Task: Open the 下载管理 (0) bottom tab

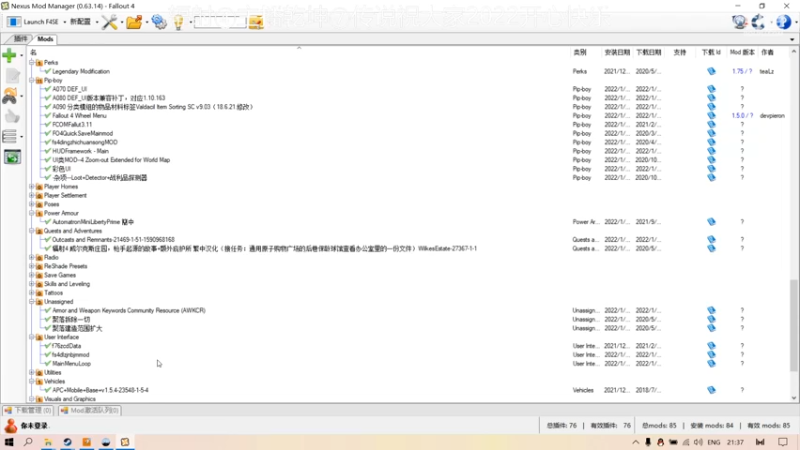Action: 28,410
